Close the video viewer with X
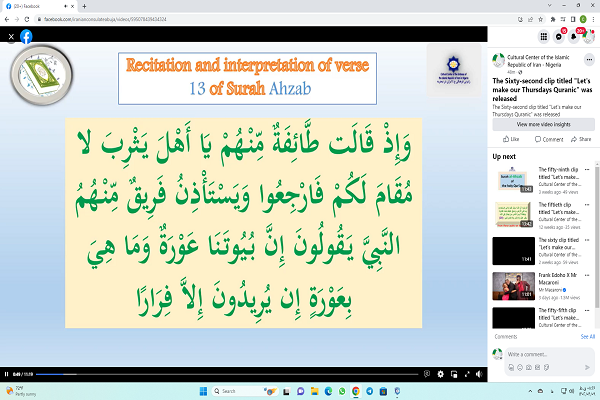 point(9,36)
